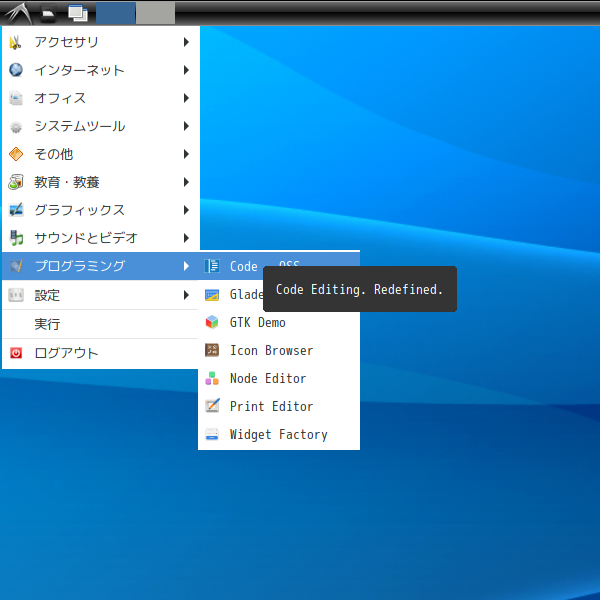Click the LXDE start menu logo
Viewport: 600px width, 600px height.
click(x=17, y=13)
